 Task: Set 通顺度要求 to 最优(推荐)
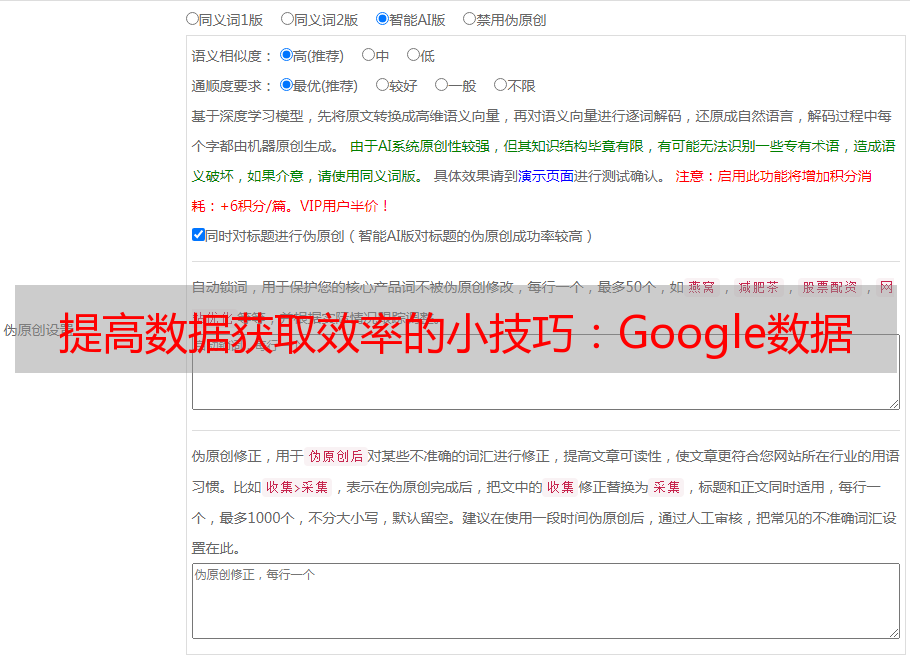click(286, 85)
